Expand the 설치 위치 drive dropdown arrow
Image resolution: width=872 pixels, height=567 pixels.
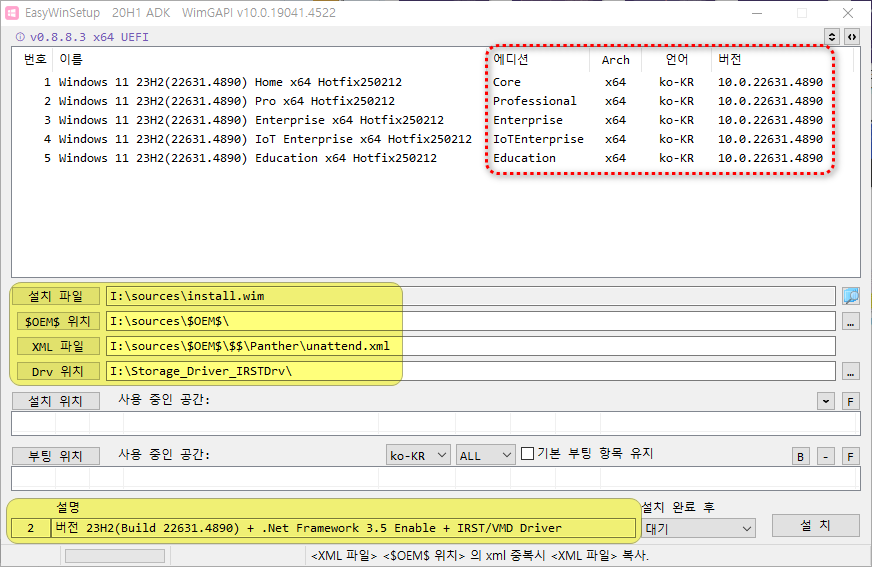point(826,401)
